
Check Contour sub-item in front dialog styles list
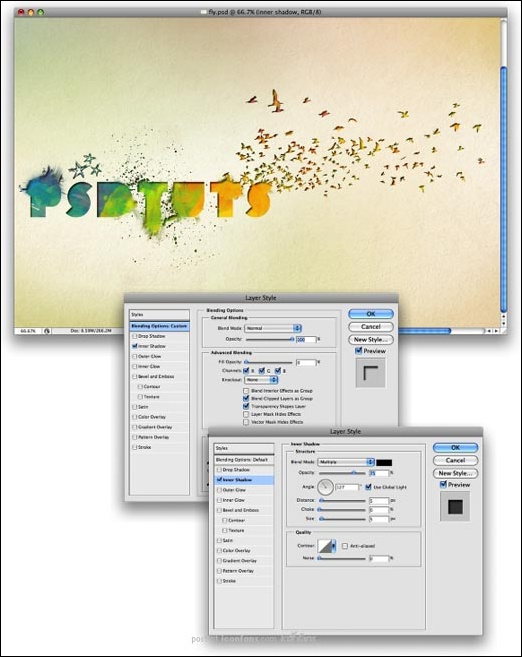(225, 520)
